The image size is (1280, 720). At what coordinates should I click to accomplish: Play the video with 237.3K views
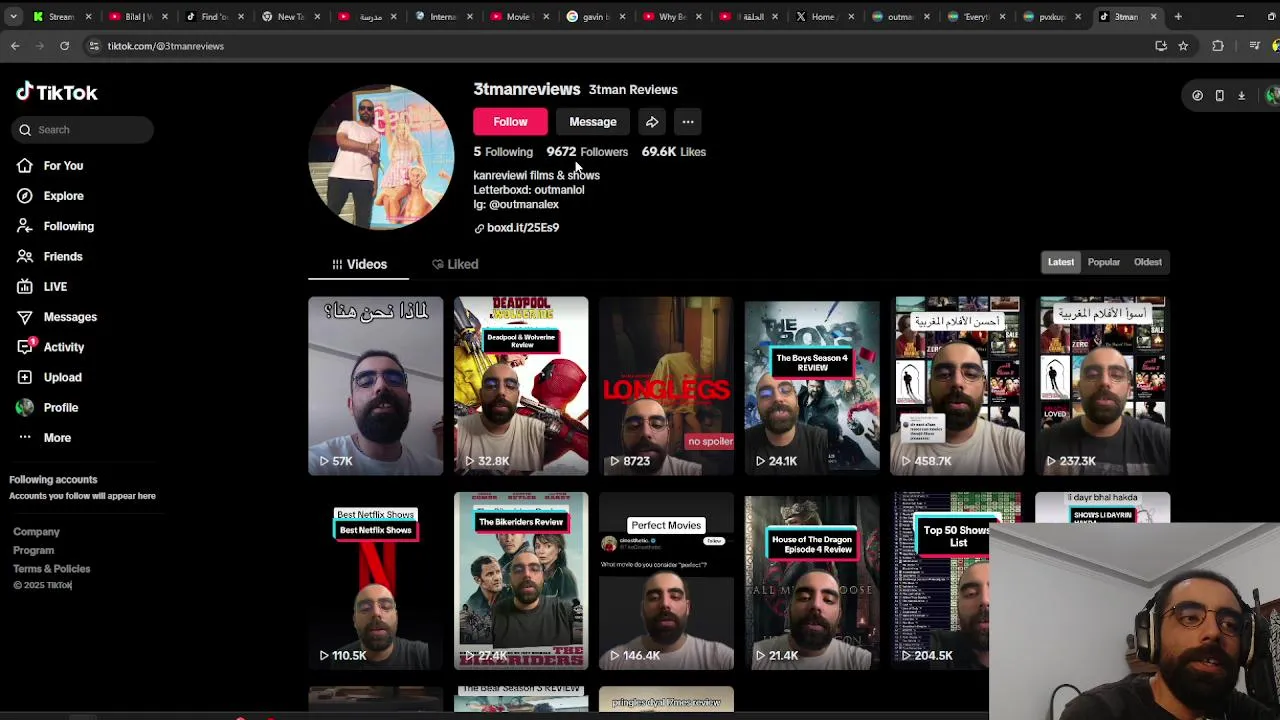(x=1103, y=386)
